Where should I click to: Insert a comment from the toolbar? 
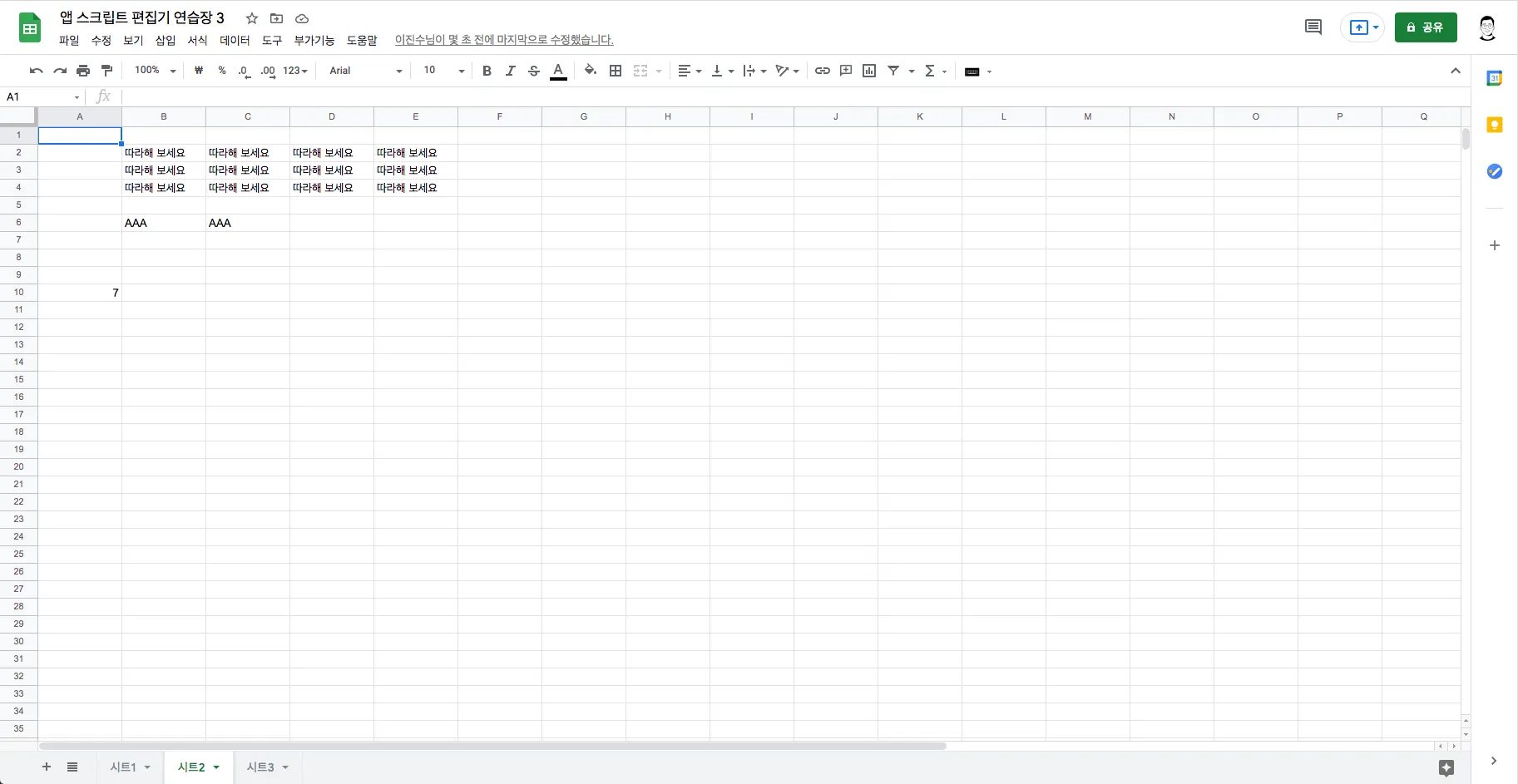(x=846, y=71)
